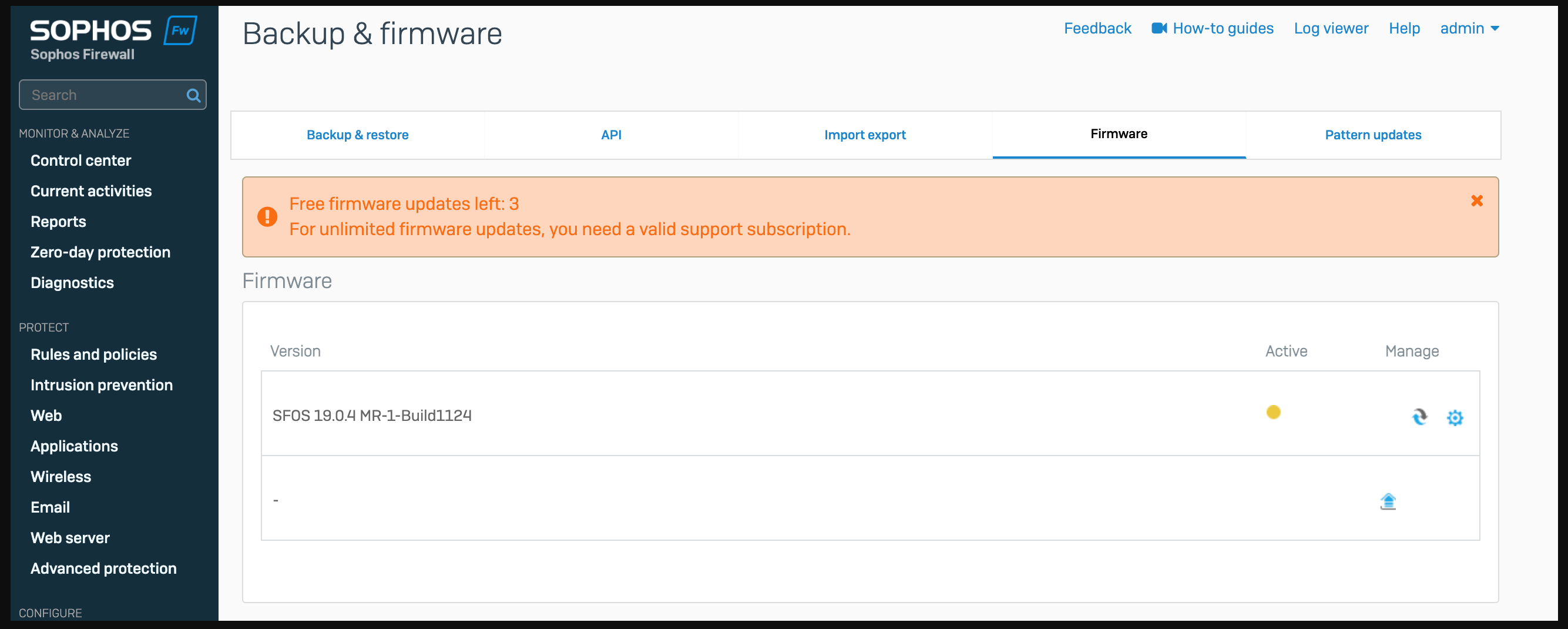
Task: Click the Sophos Firewall logo
Action: coord(113,38)
